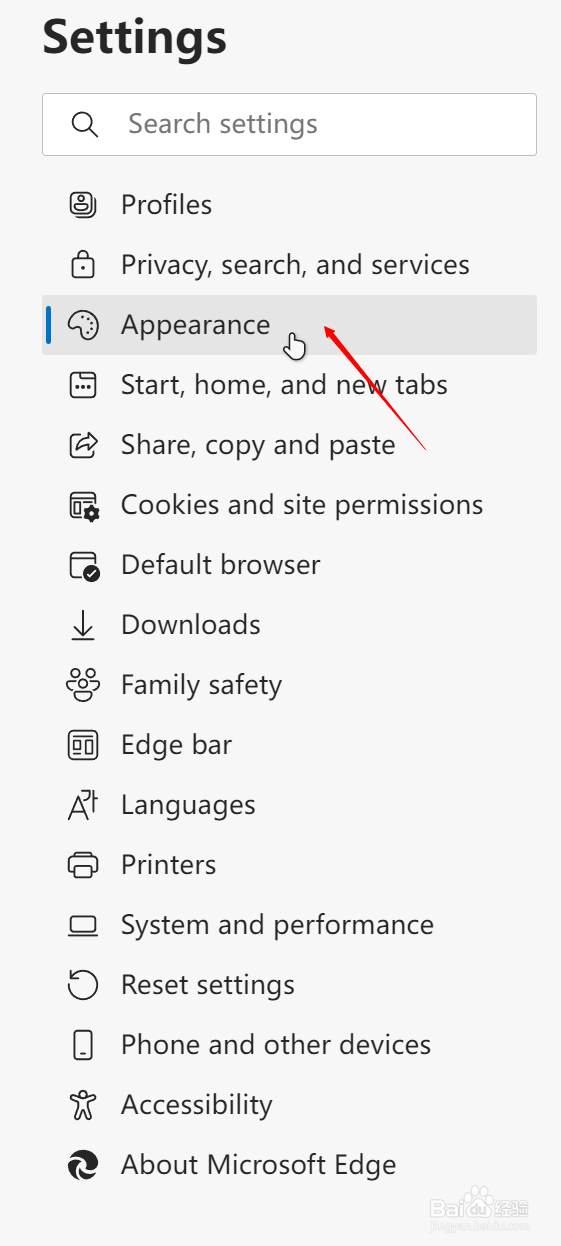Screen dimensions: 561x1246
Task: Open Share, copy and paste settings
Action: [x=290, y=445]
